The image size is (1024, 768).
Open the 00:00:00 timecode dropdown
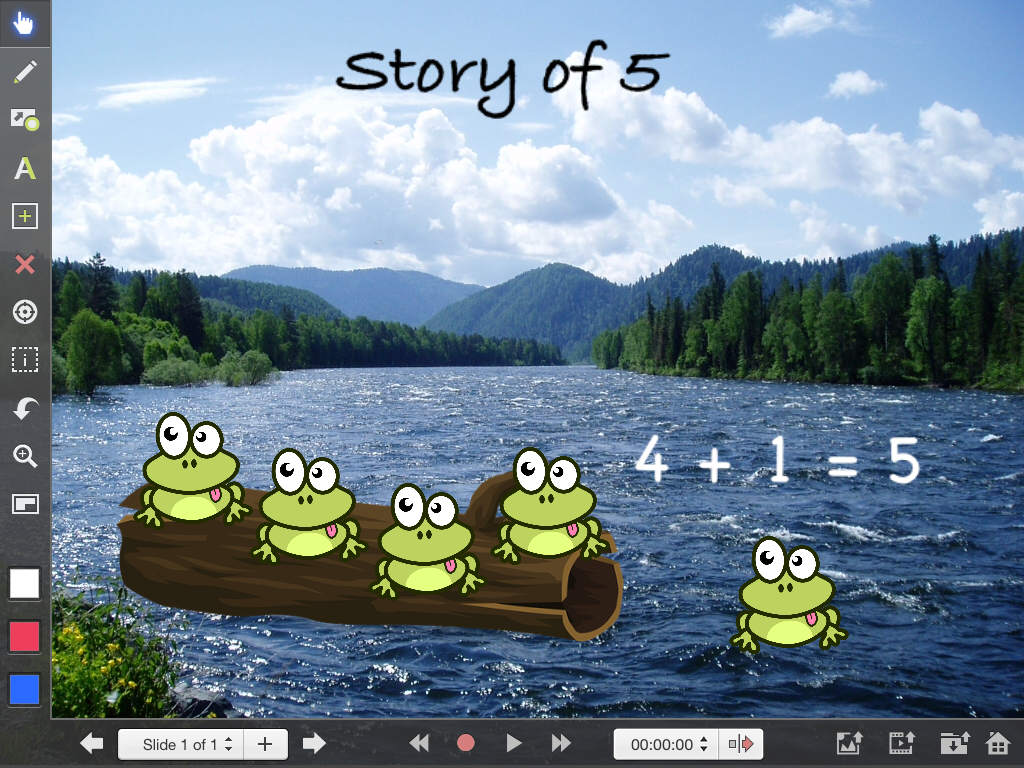coord(666,744)
